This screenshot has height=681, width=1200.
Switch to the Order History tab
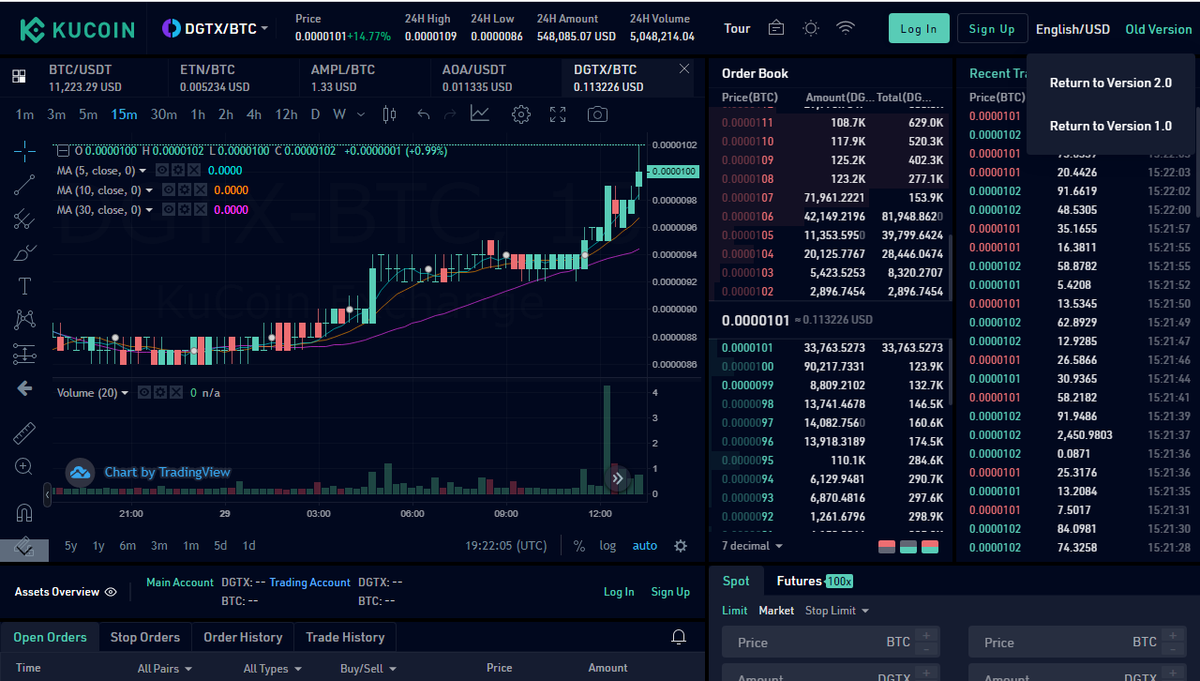243,637
